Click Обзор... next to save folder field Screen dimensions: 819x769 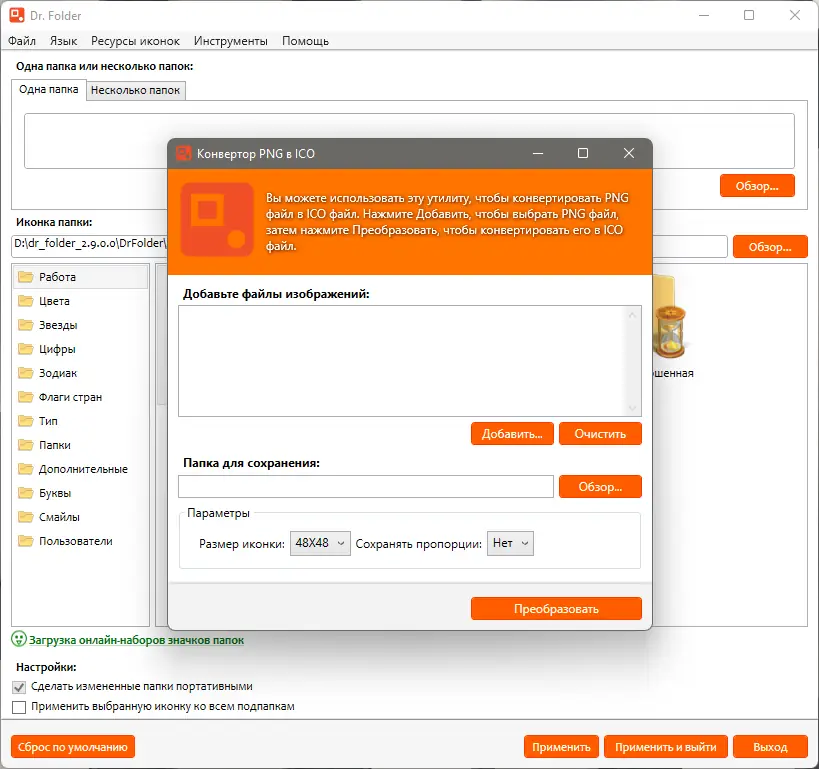(x=600, y=486)
